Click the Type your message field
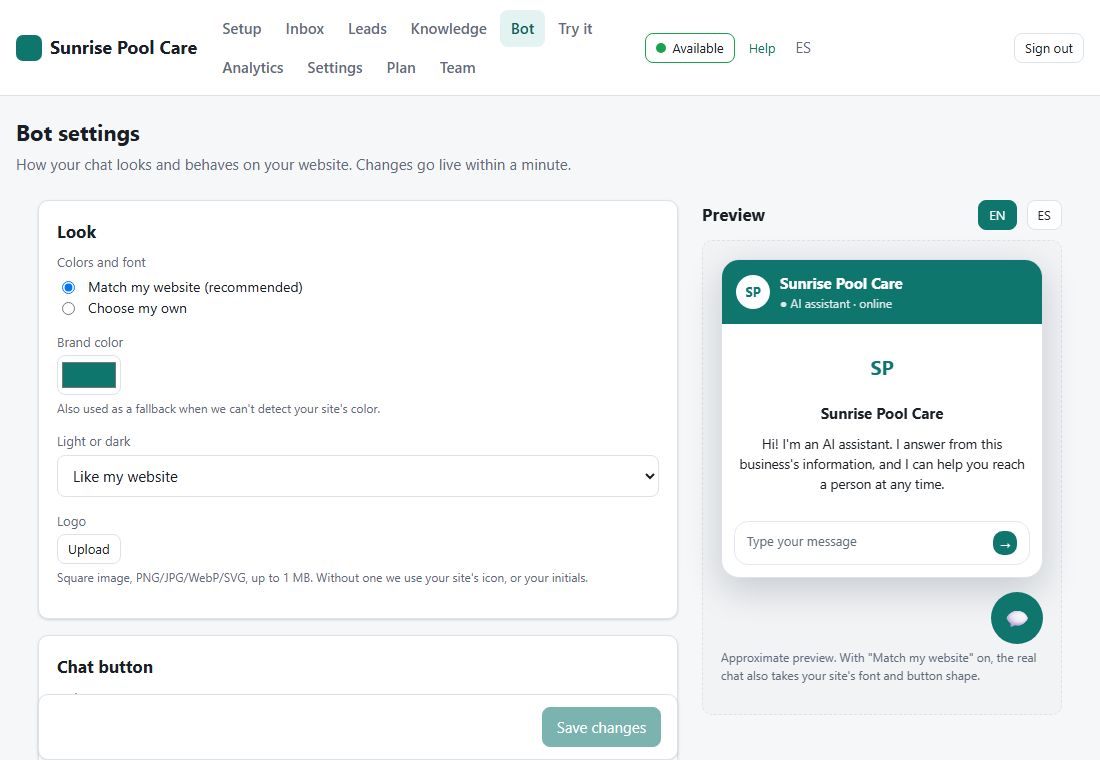Image resolution: width=1100 pixels, height=760 pixels. (x=861, y=542)
